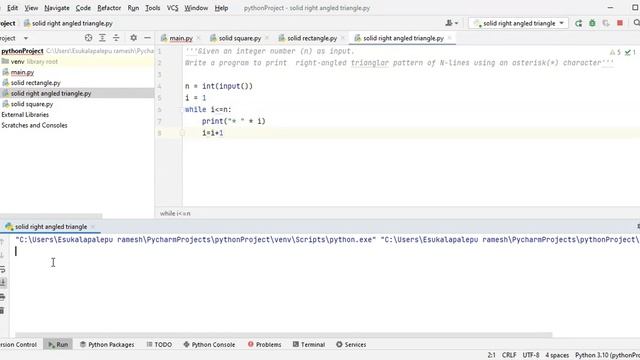Open the run configuration dropdown 'solid right angled triangle'
This screenshot has height=360, width=640.
tap(518, 23)
